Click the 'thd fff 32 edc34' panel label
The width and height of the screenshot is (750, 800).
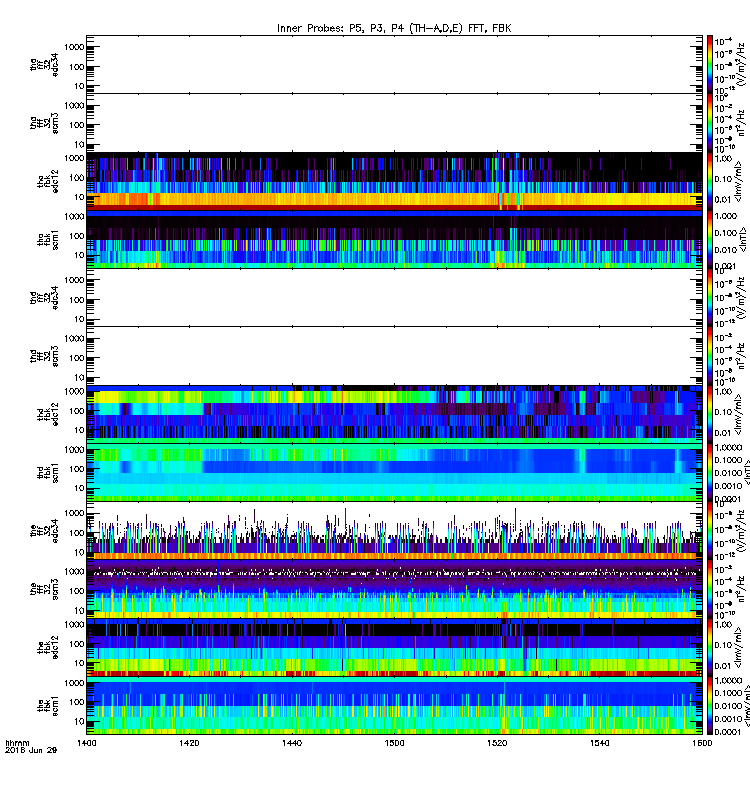pos(44,297)
